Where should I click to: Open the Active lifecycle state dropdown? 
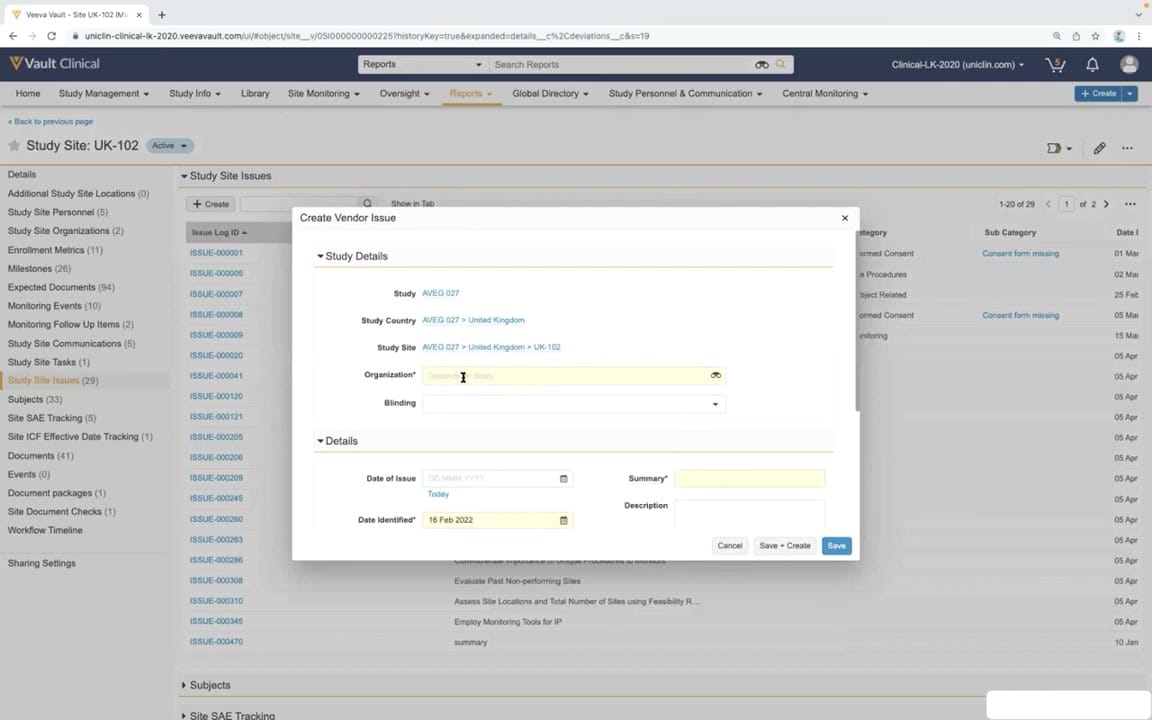[170, 145]
